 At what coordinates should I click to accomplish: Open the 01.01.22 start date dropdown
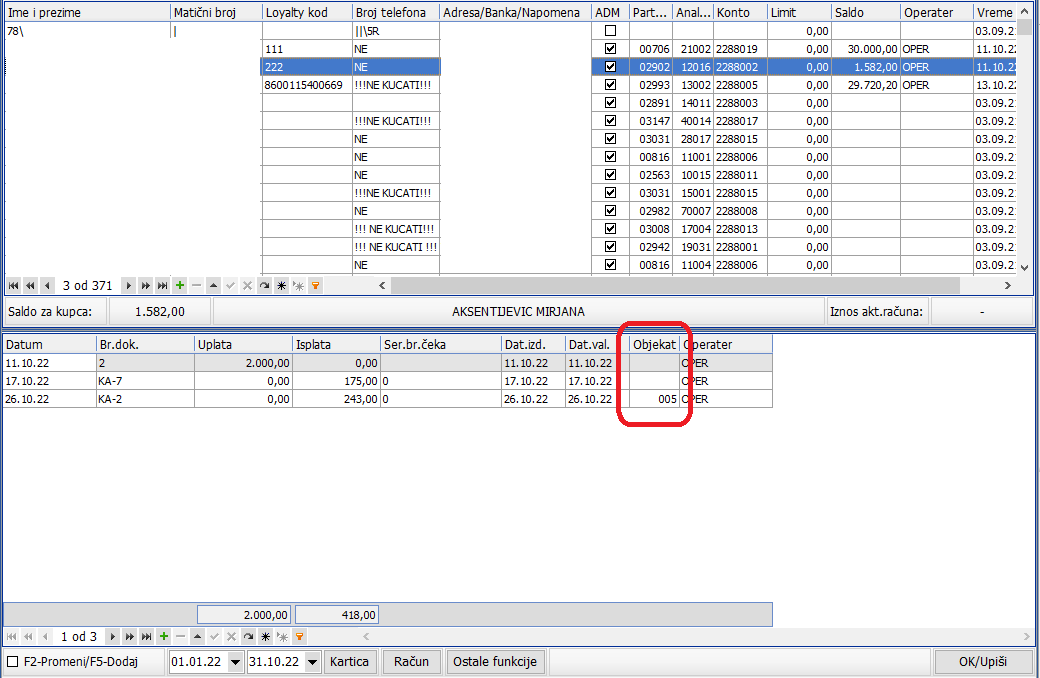click(235, 662)
